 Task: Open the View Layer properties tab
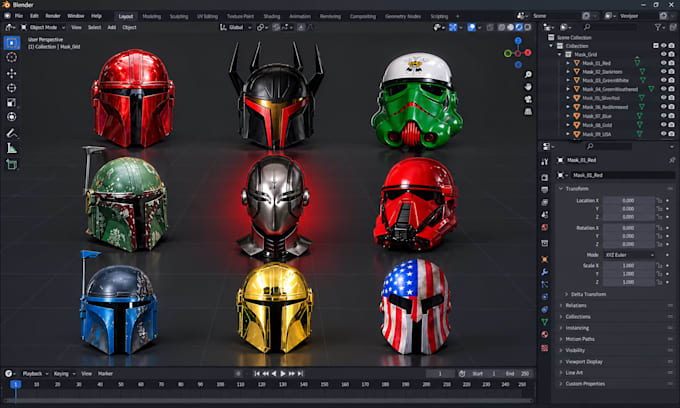point(545,202)
